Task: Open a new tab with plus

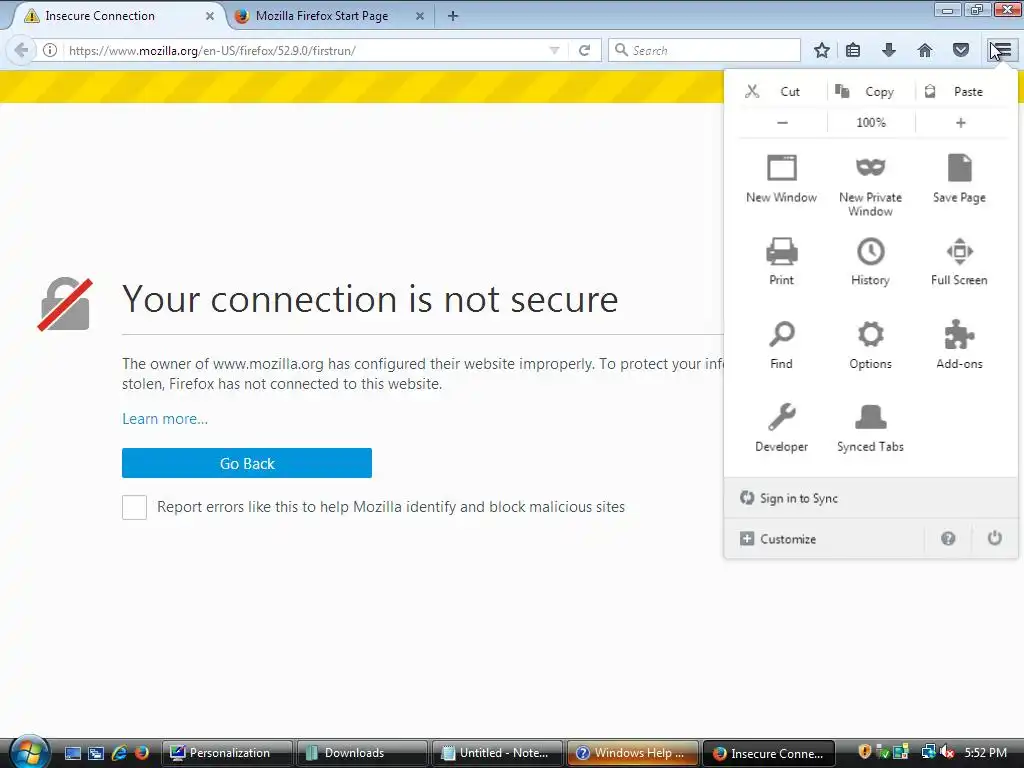Action: click(x=453, y=16)
